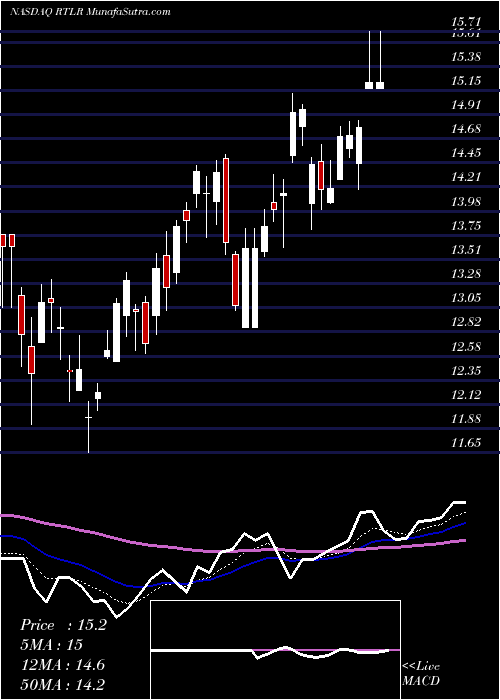500x700 pixels.
Task: Click the 50MA : 14.2 readout
Action: pos(62,684)
